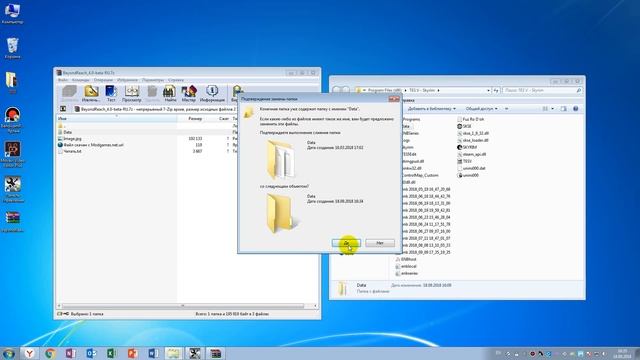
Task: Confirm folder merge with Да button
Action: (x=346, y=243)
